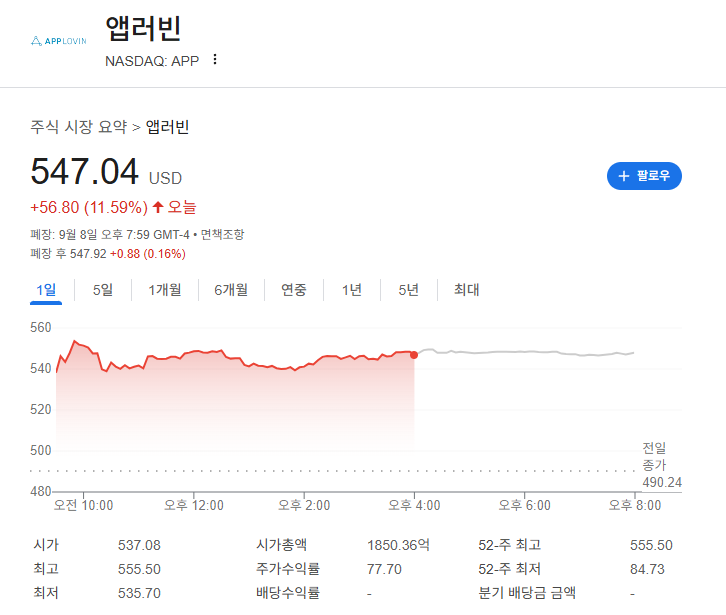Show the 1년 chart range
The height and width of the screenshot is (615, 726).
[x=352, y=290]
